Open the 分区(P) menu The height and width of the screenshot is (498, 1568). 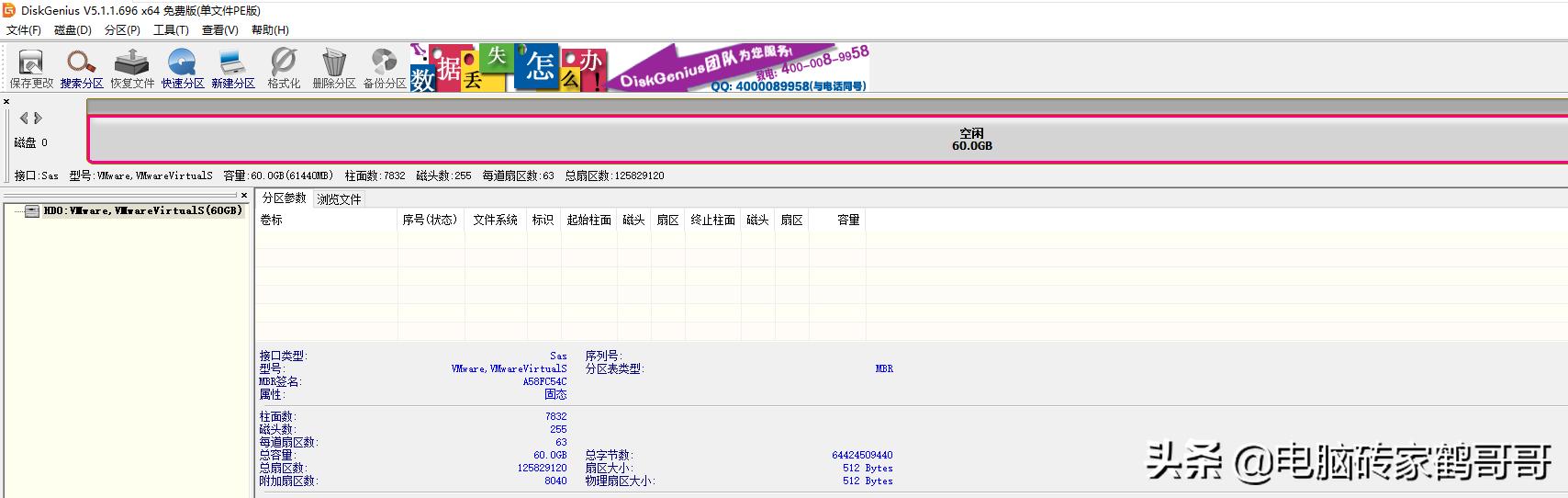coord(122,30)
